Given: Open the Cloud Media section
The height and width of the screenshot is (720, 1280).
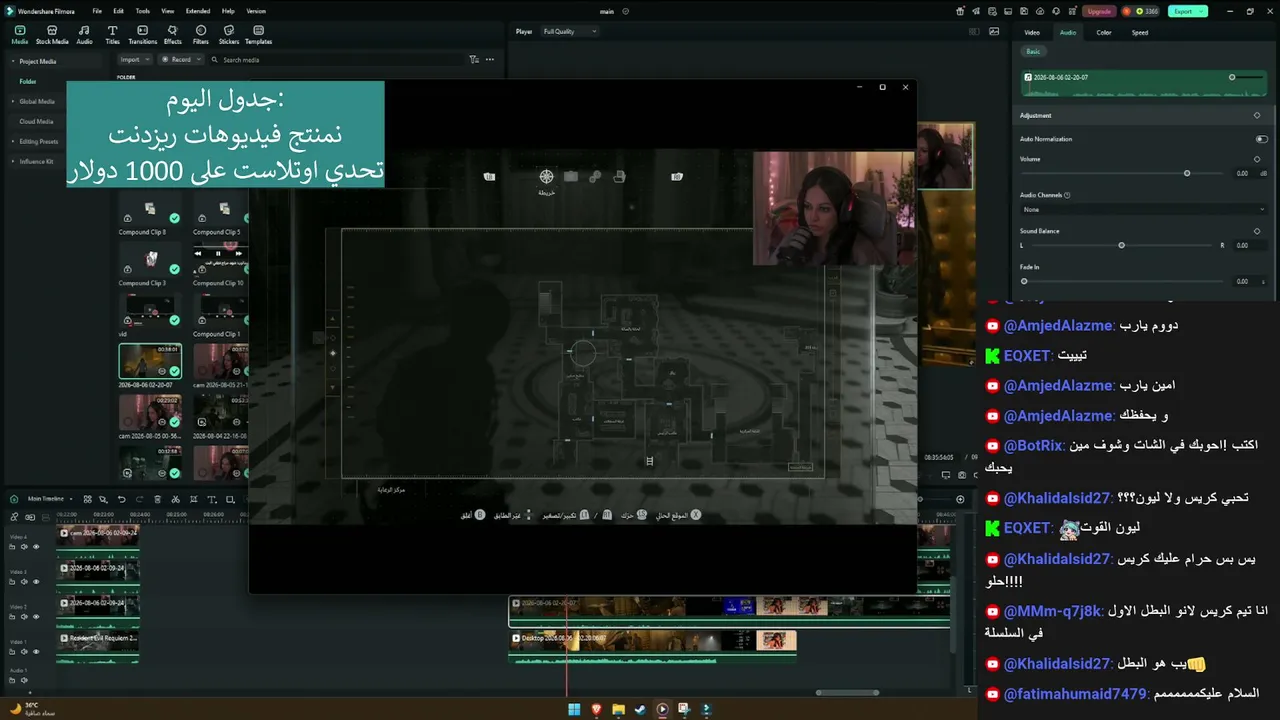Looking at the screenshot, I should click(36, 121).
